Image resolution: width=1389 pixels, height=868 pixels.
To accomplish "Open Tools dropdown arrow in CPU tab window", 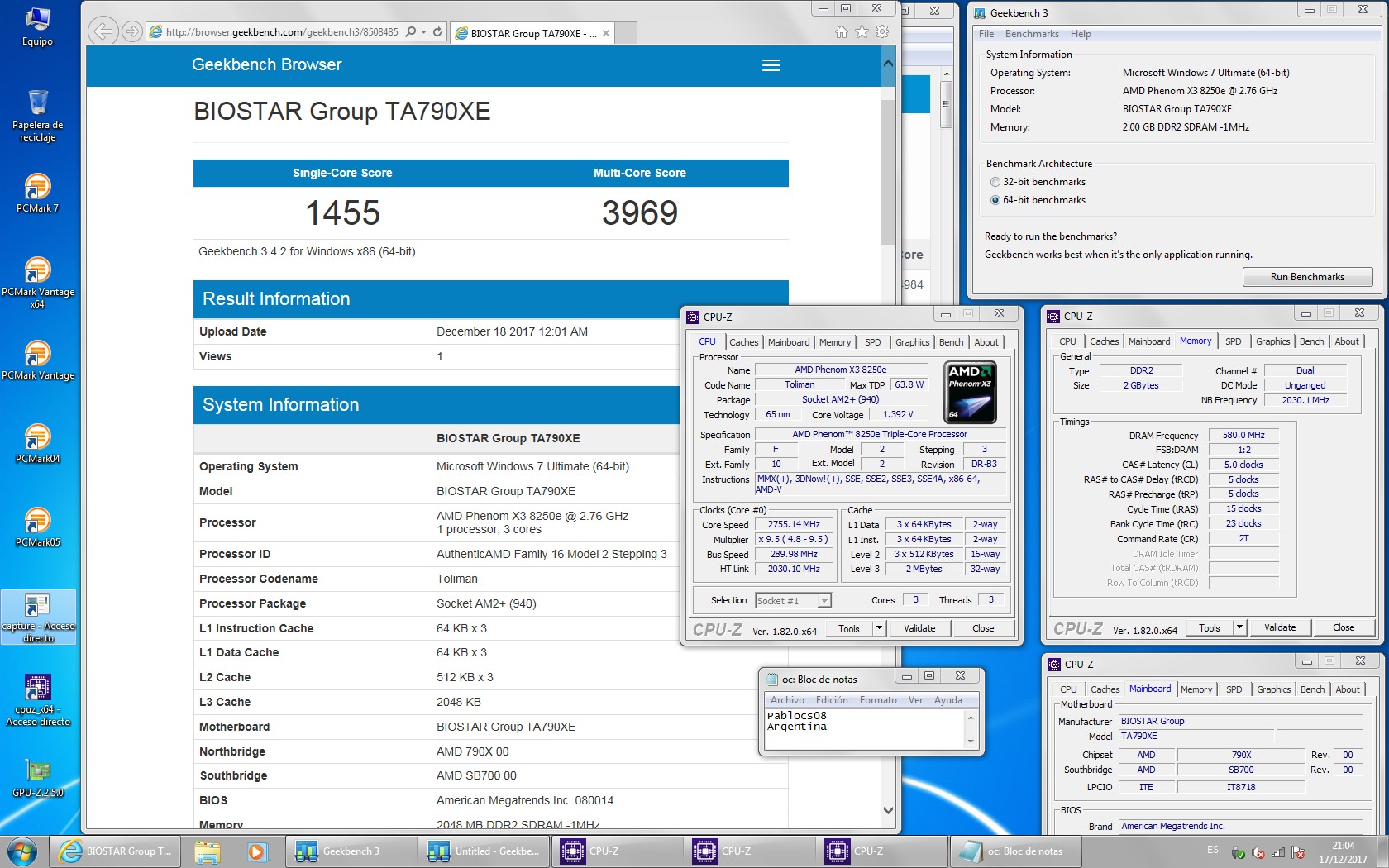I will pyautogui.click(x=879, y=628).
